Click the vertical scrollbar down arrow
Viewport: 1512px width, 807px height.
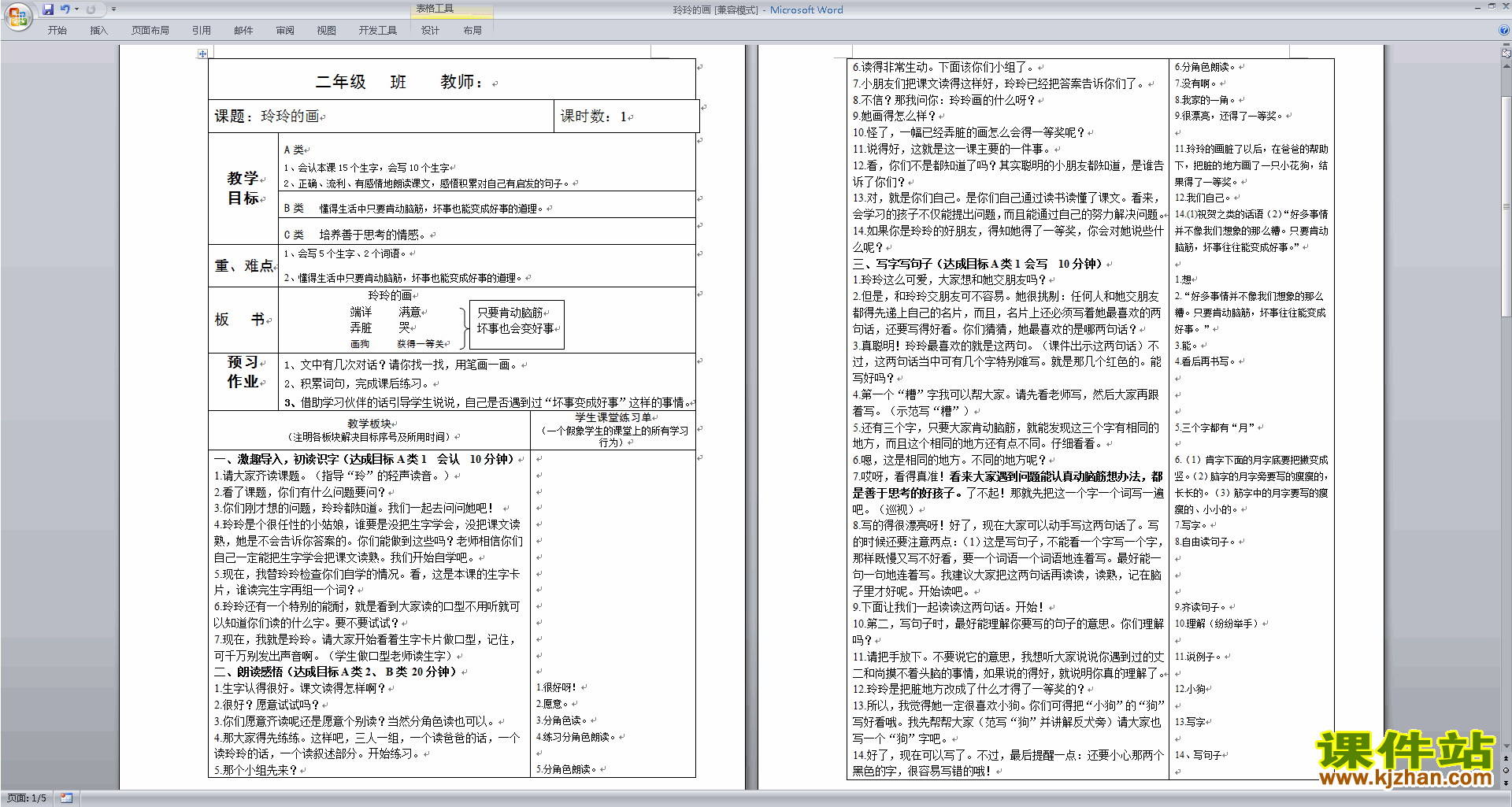[x=1506, y=746]
